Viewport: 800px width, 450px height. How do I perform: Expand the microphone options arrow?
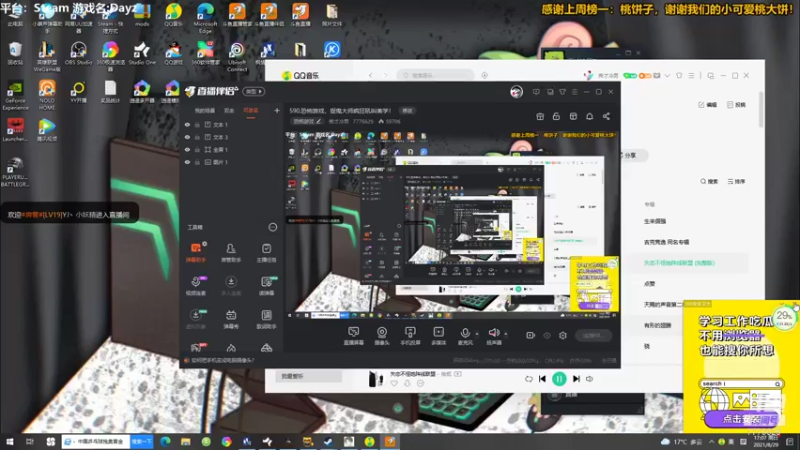477,334
